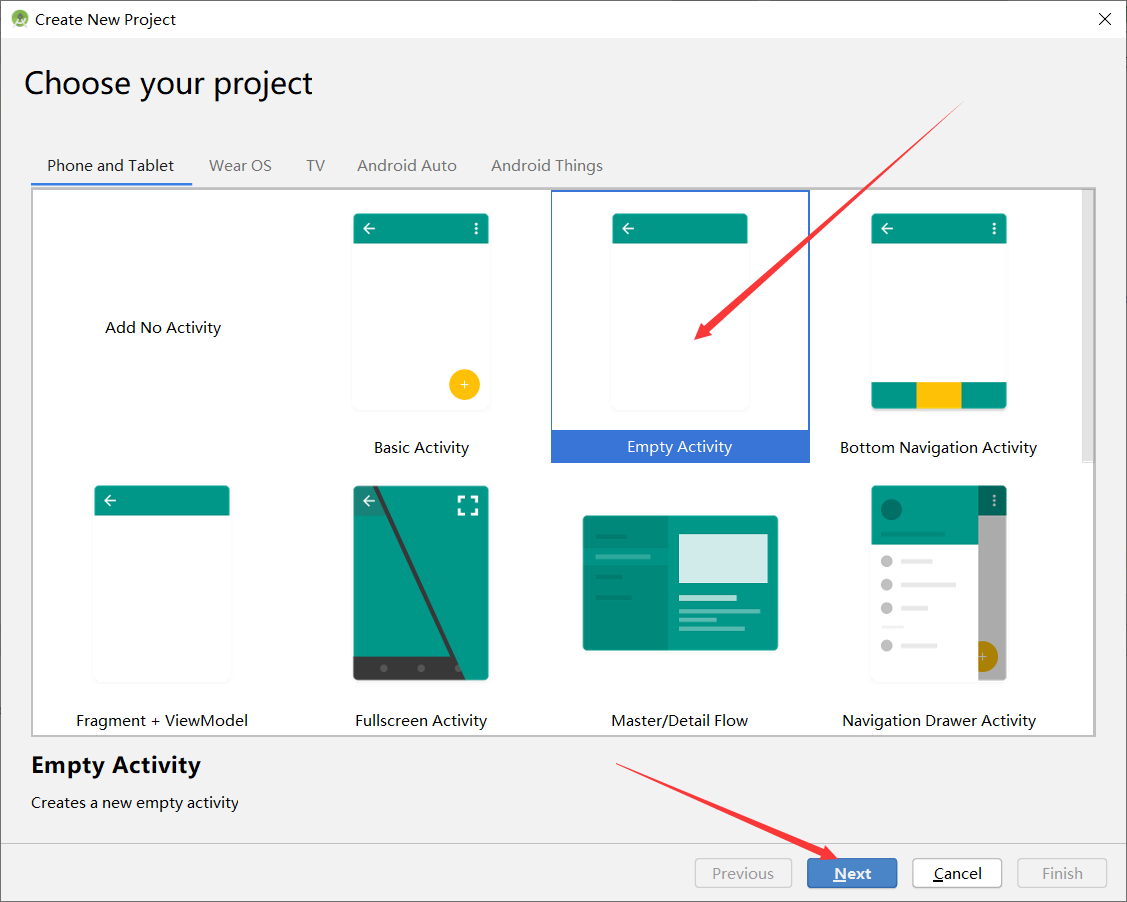Click the bold Empty Activity heading below the list
Viewport: 1127px width, 902px height.
(116, 765)
